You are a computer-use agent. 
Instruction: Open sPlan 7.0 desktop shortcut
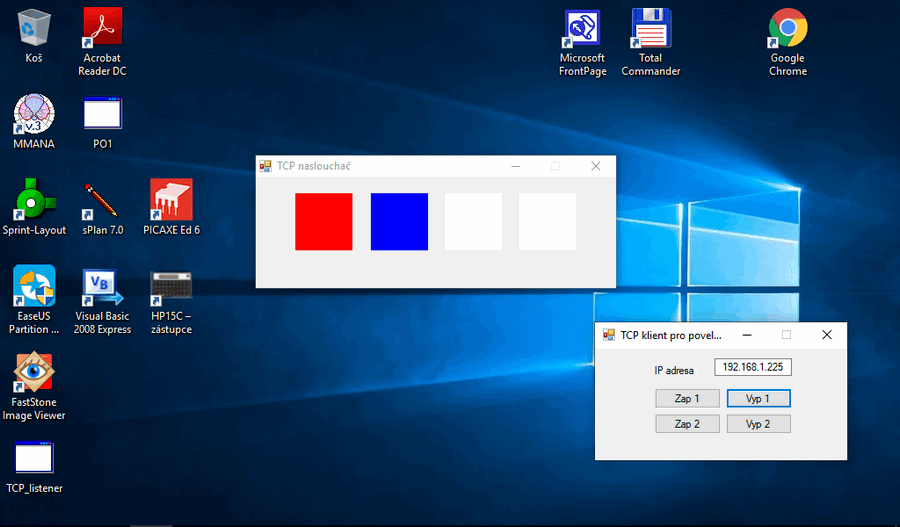[x=102, y=200]
